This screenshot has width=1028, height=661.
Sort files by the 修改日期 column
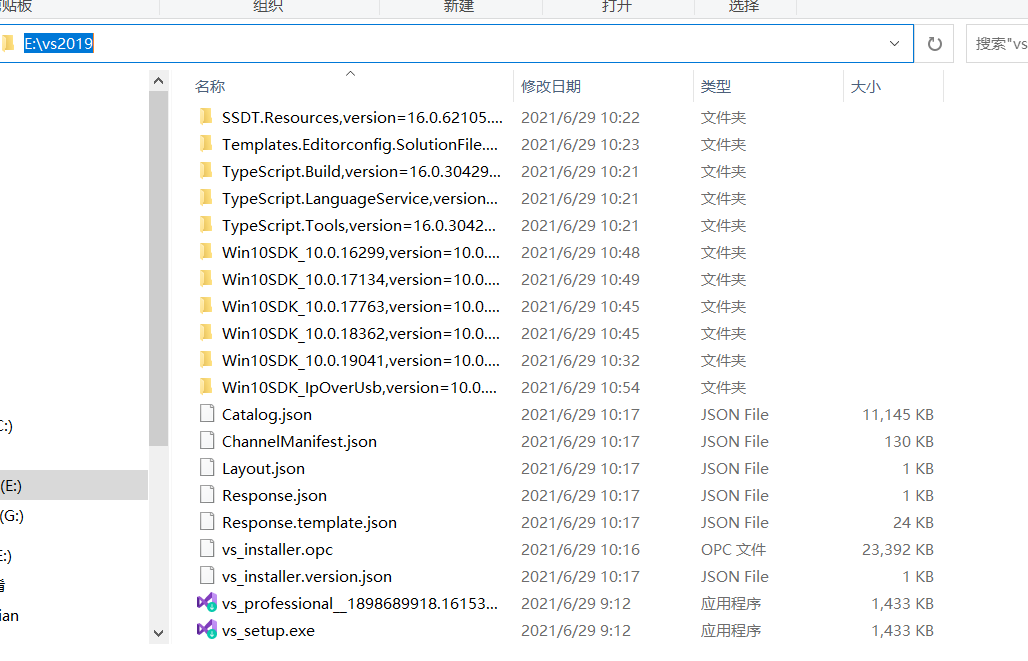(x=551, y=86)
